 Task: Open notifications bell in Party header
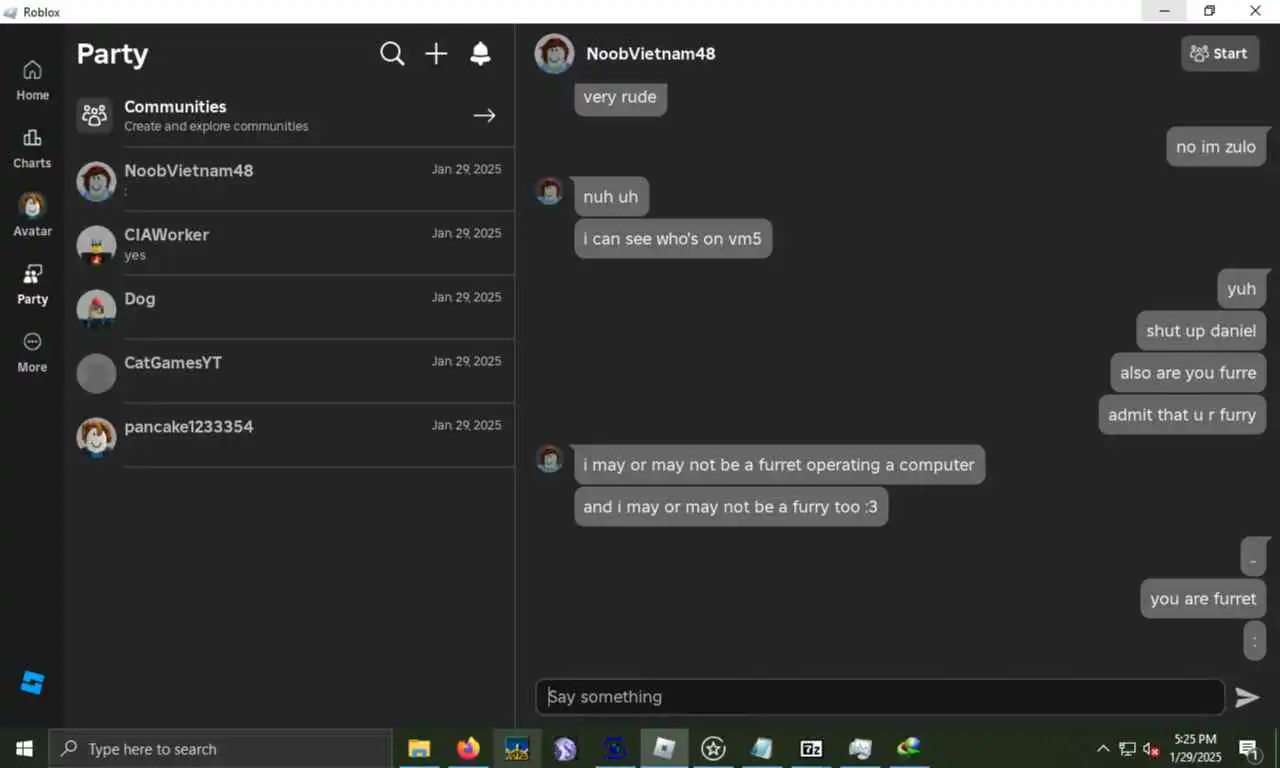coord(480,54)
